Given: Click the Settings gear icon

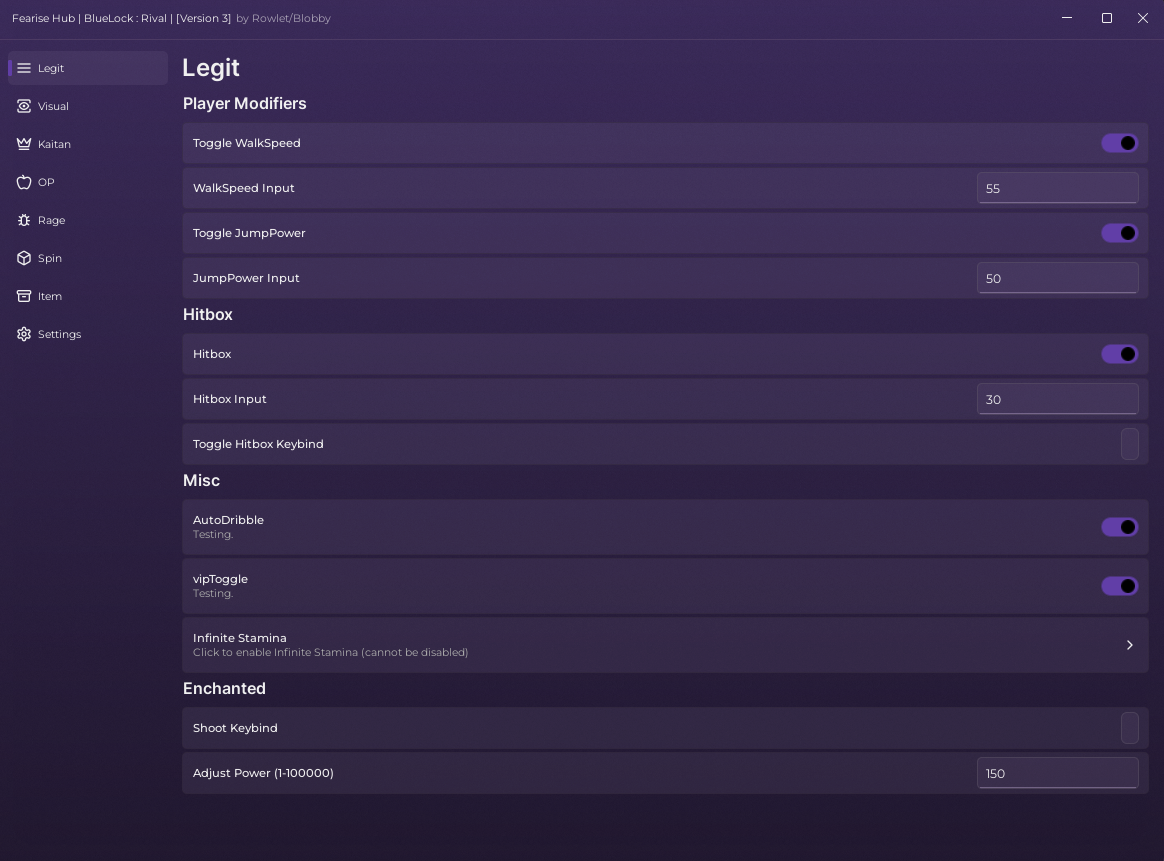Looking at the screenshot, I should pyautogui.click(x=24, y=334).
